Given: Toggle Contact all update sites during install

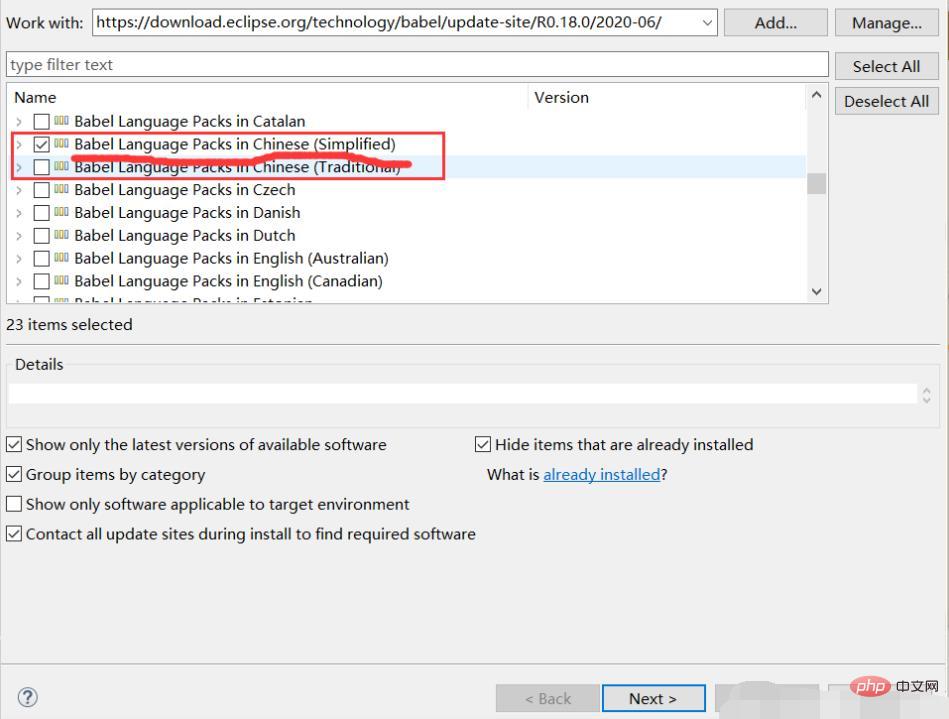Looking at the screenshot, I should coord(14,534).
